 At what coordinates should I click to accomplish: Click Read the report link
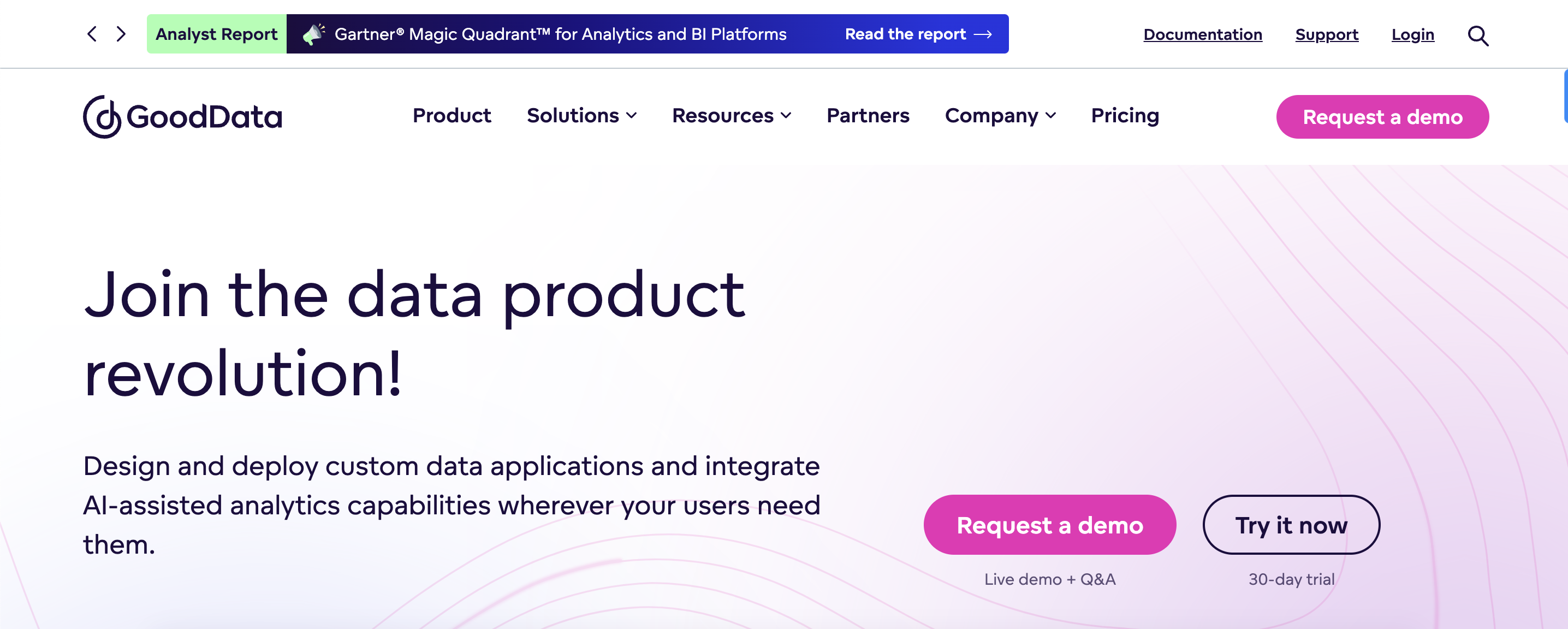[918, 34]
